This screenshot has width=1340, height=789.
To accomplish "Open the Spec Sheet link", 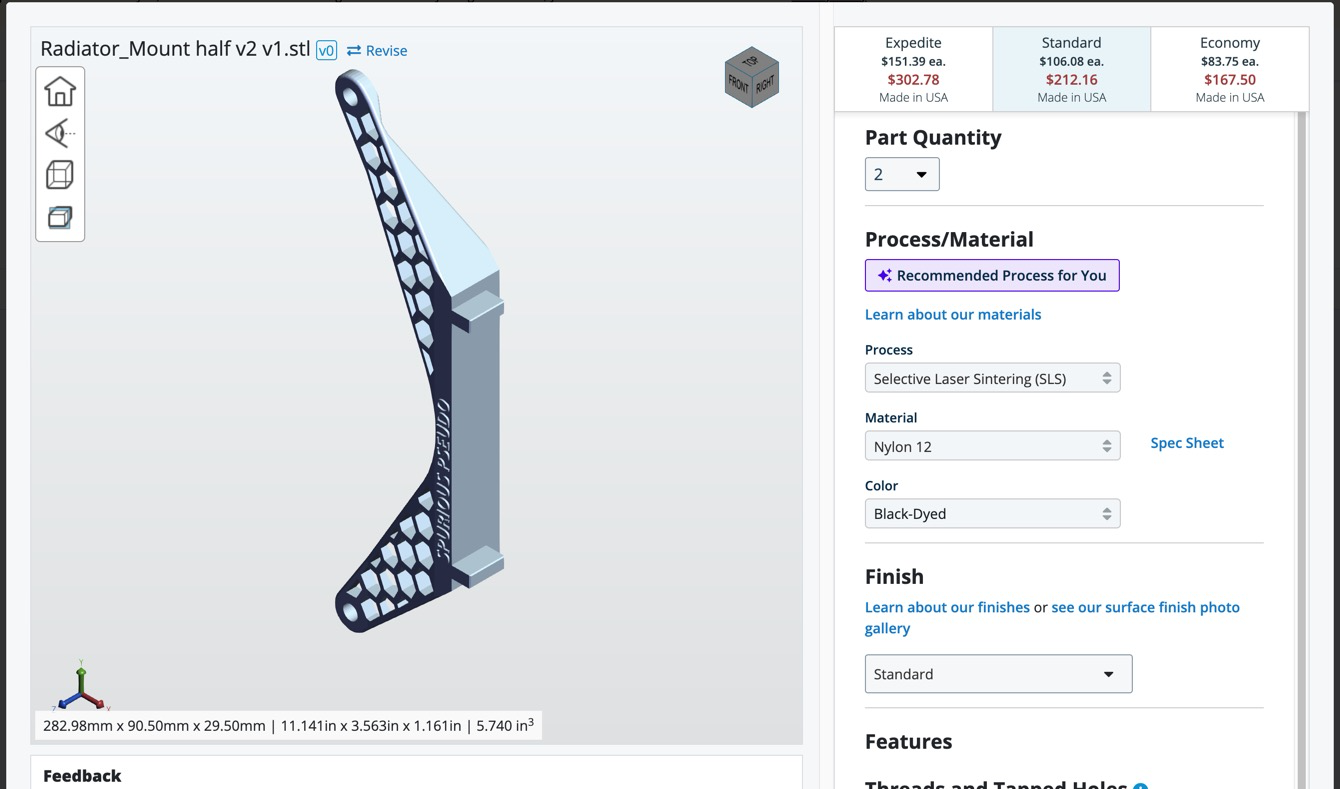I will click(1187, 443).
